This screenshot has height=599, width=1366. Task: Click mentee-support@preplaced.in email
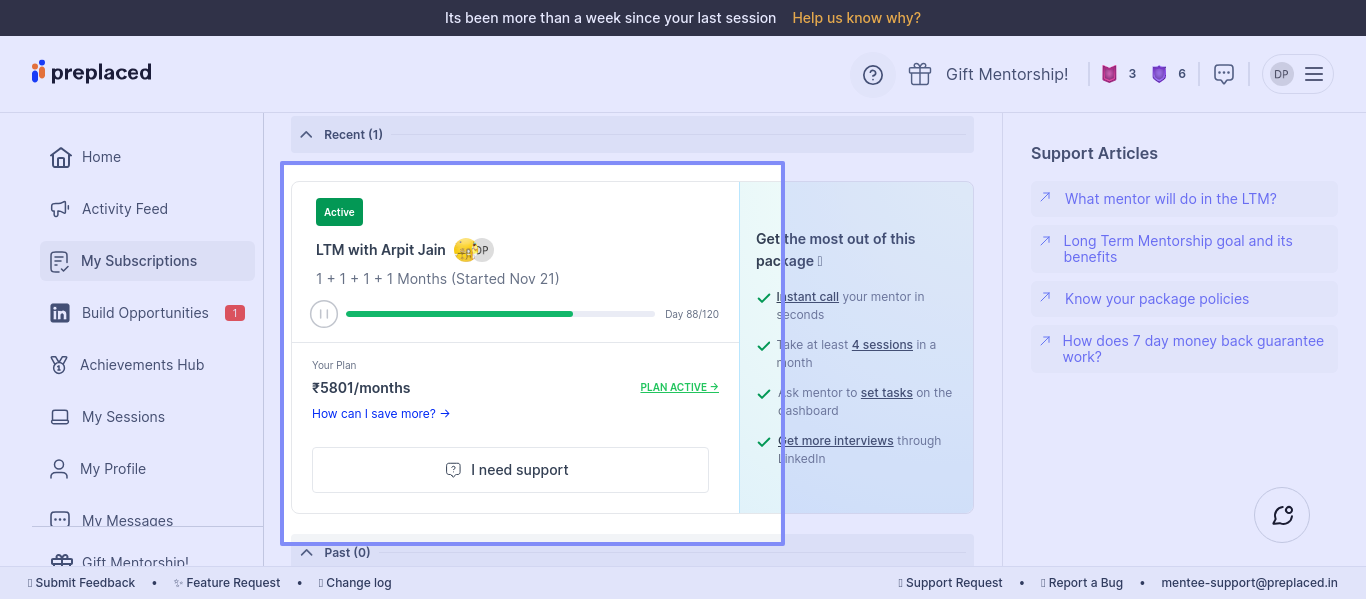tap(1249, 583)
